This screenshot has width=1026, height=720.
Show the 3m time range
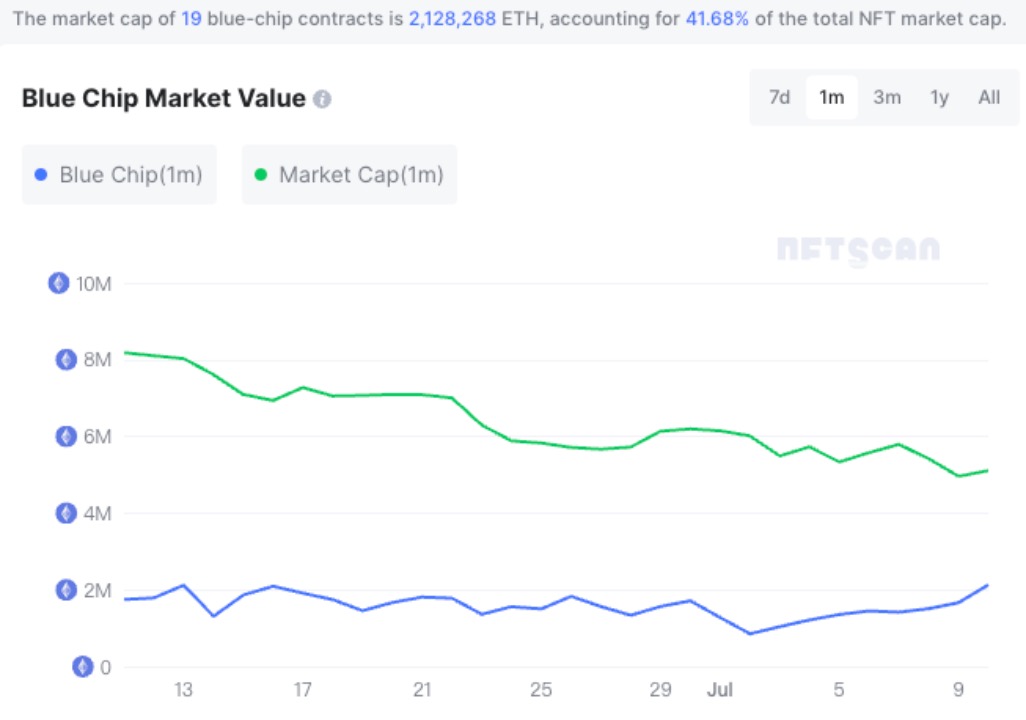tap(886, 97)
